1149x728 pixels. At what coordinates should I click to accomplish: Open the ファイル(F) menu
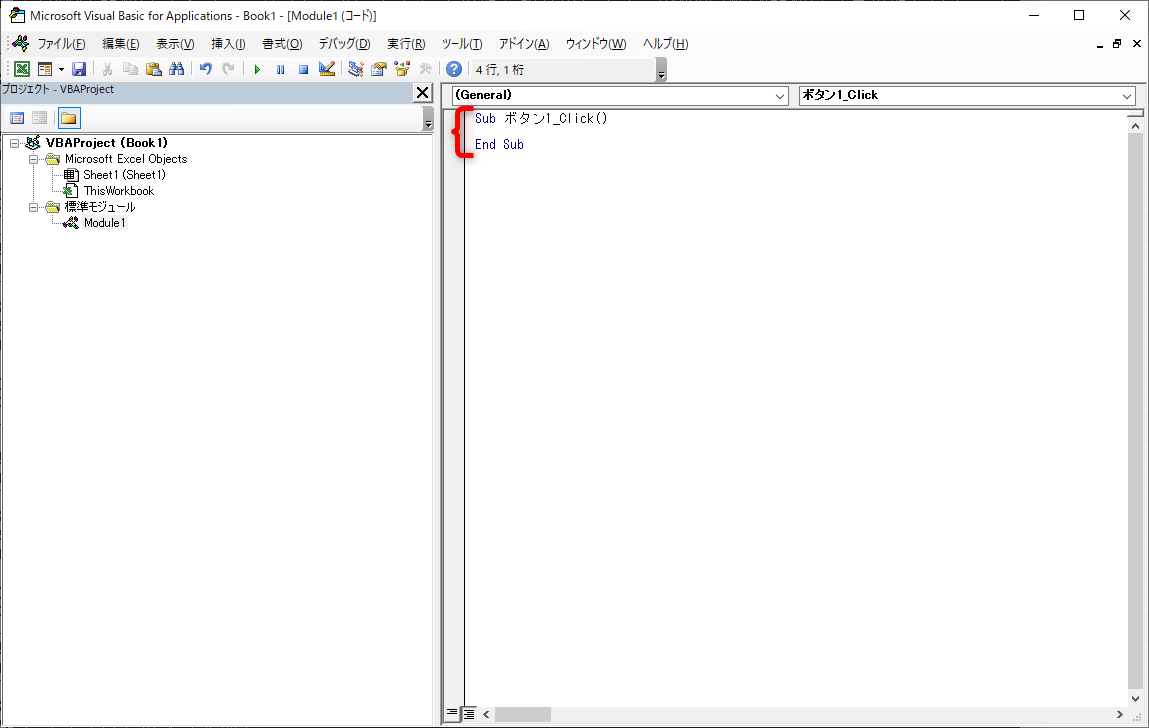tap(62, 44)
